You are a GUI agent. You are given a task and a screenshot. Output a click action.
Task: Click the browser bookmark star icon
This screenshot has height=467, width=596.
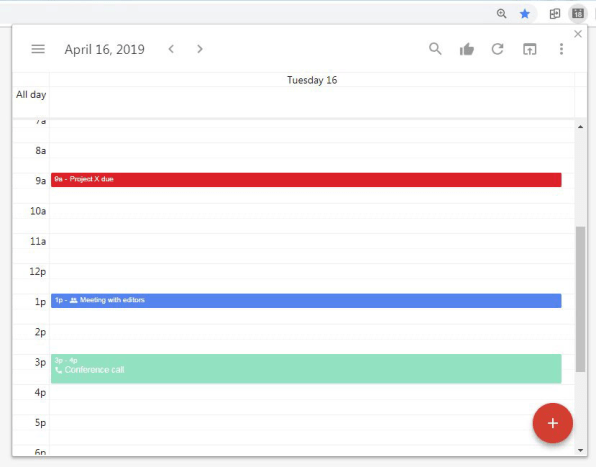(x=525, y=14)
